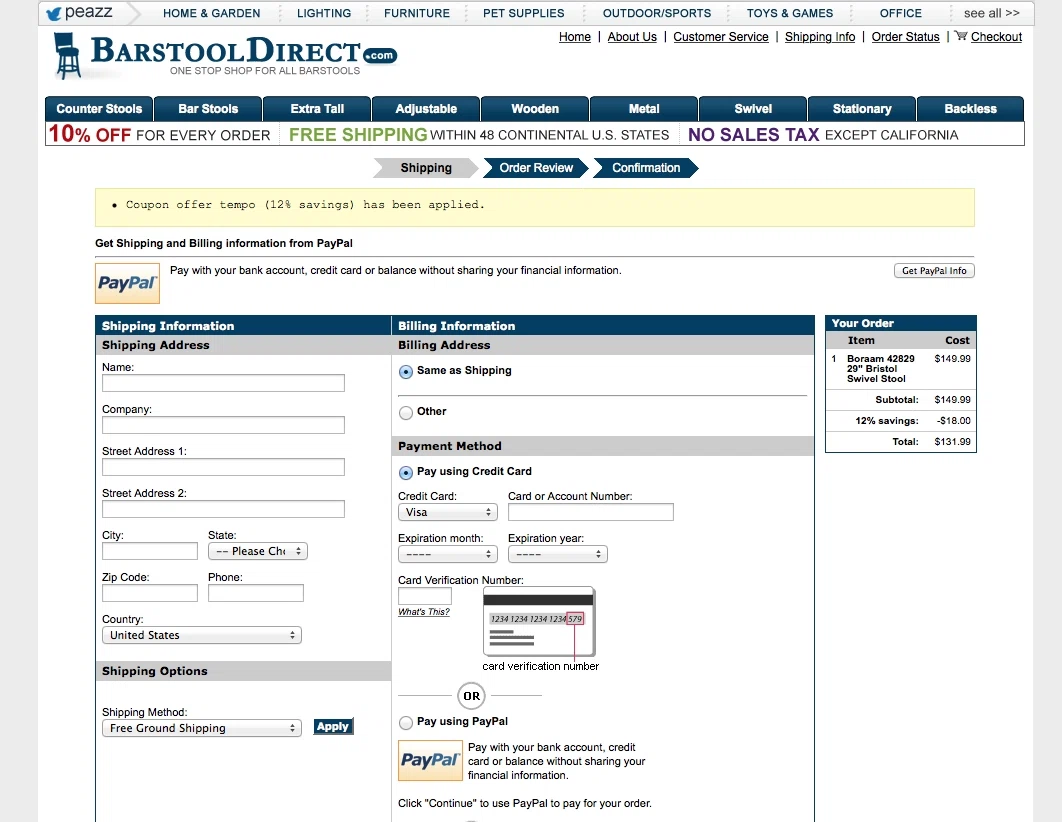This screenshot has width=1062, height=822.
Task: Click the Card or Account Number field
Action: (591, 512)
